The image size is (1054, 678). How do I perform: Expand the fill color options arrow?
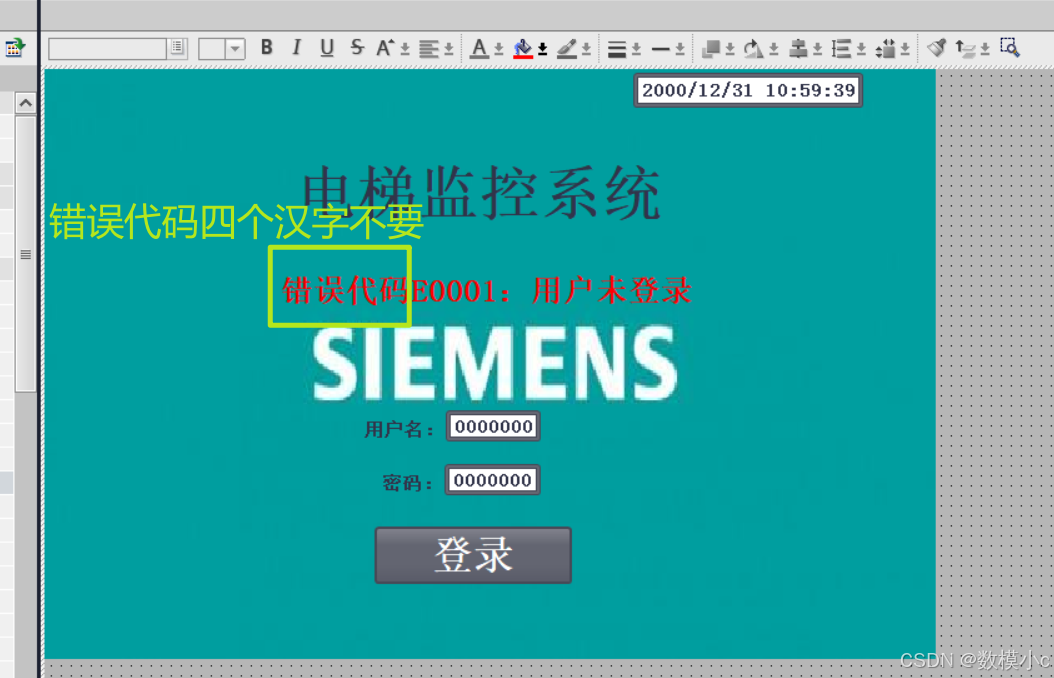point(542,49)
